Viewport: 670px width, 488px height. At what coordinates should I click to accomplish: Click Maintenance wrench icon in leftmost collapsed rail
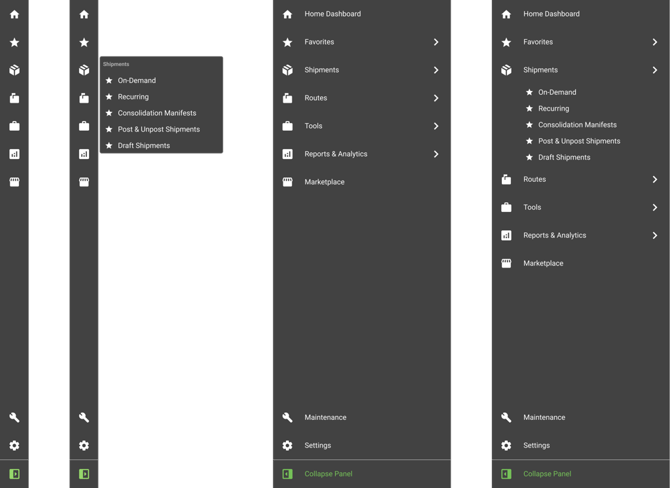click(14, 417)
